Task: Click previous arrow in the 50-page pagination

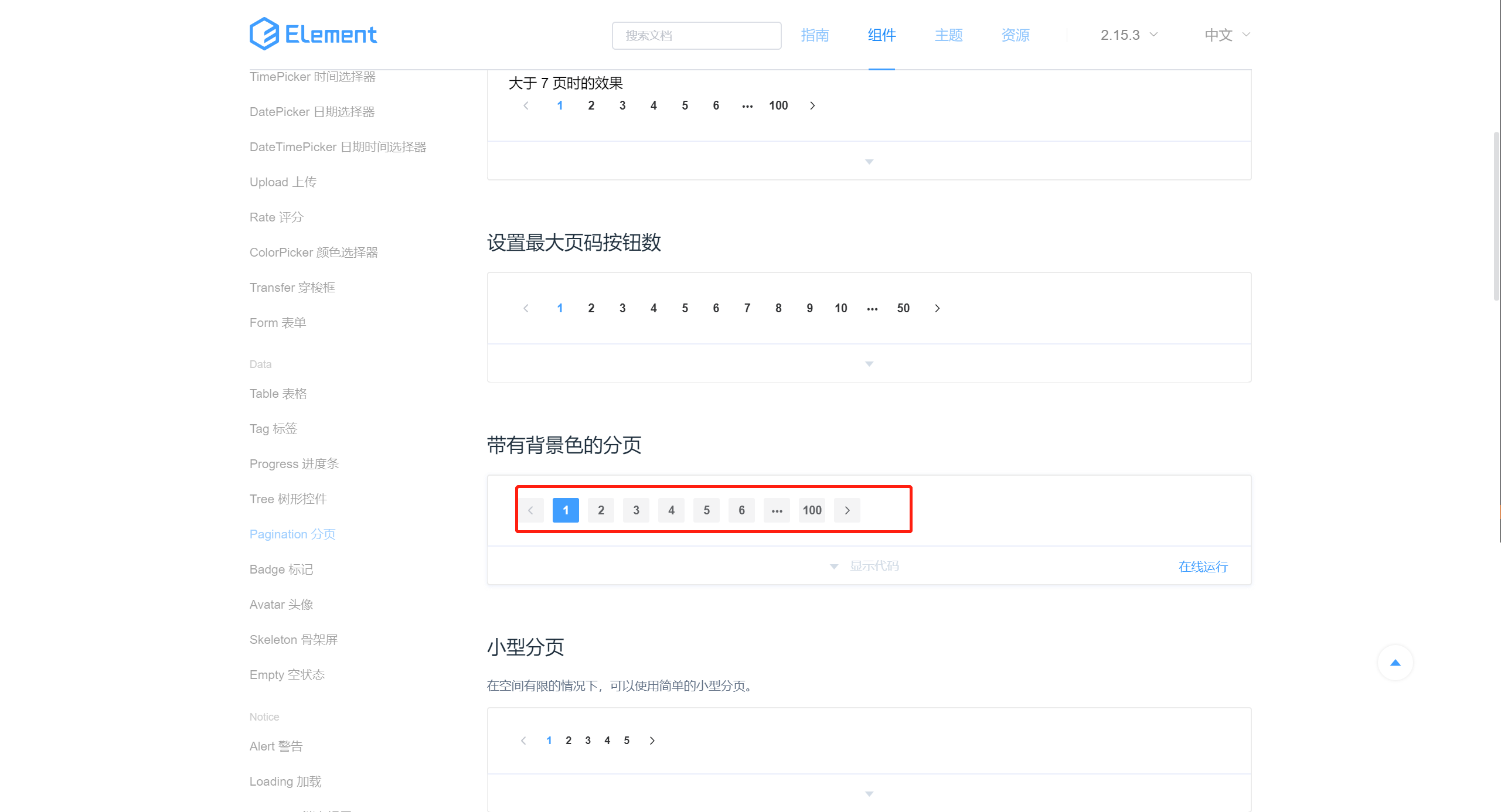Action: (526, 308)
